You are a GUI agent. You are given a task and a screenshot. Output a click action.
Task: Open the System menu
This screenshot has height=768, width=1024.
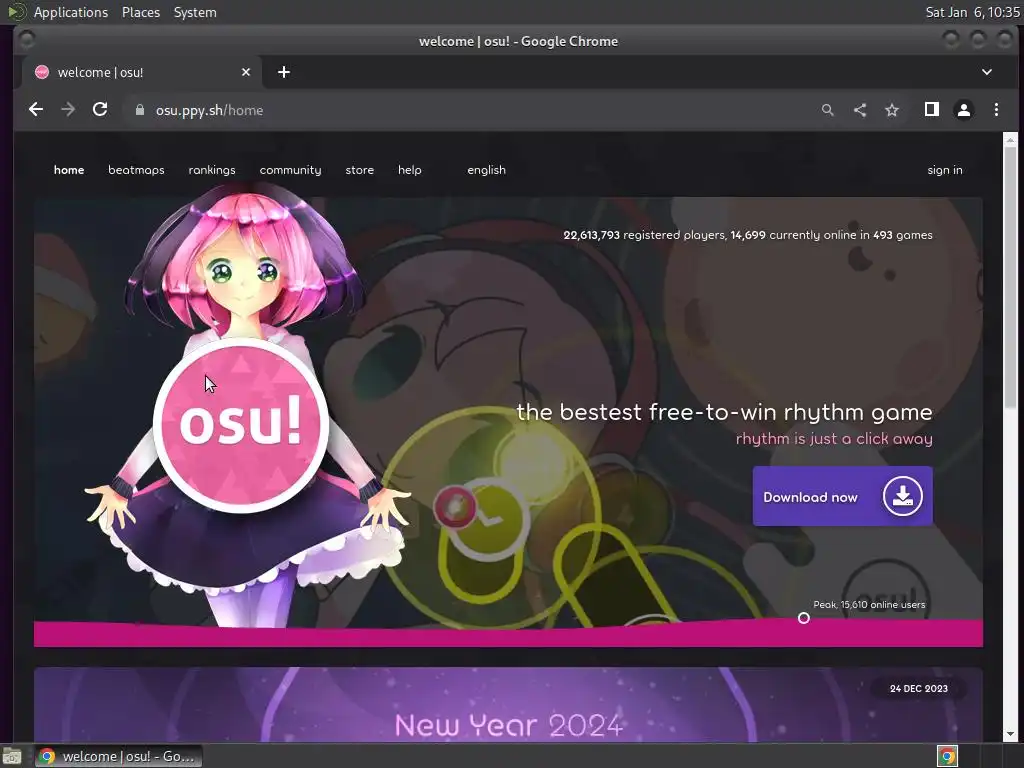point(195,12)
